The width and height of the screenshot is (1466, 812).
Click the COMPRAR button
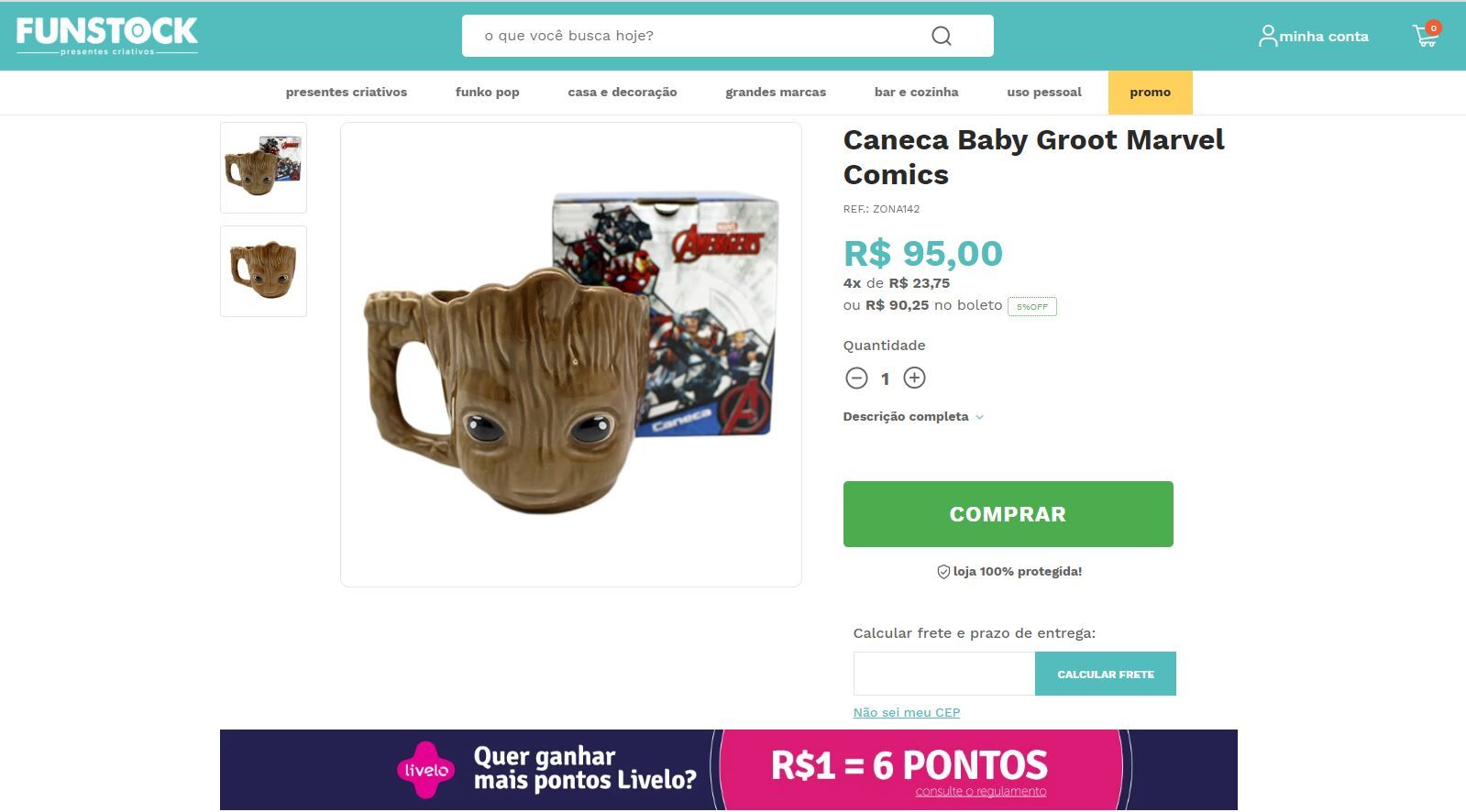1009,514
